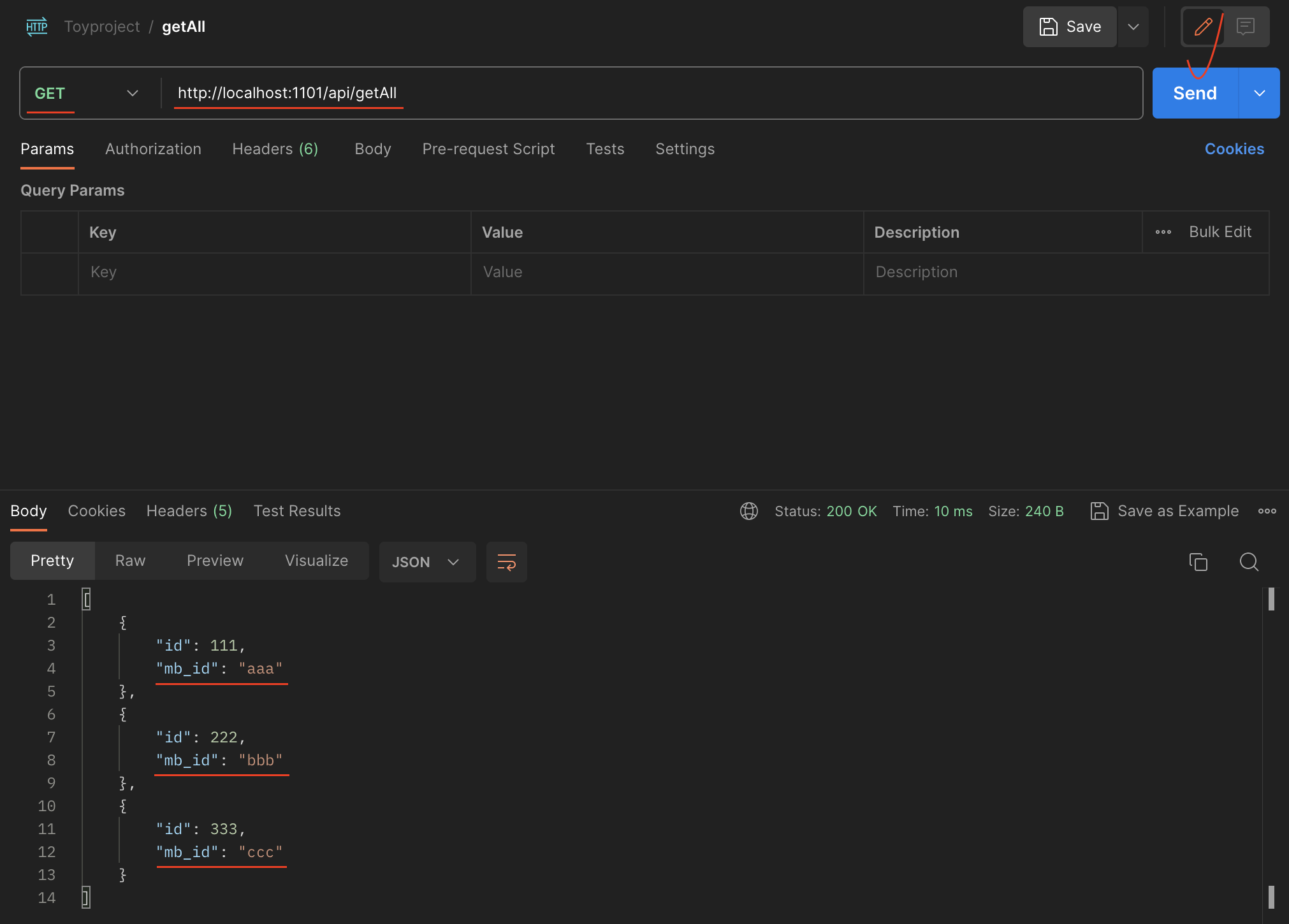The width and height of the screenshot is (1289, 924).
Task: Click the request URL input field
Action: pos(637,93)
